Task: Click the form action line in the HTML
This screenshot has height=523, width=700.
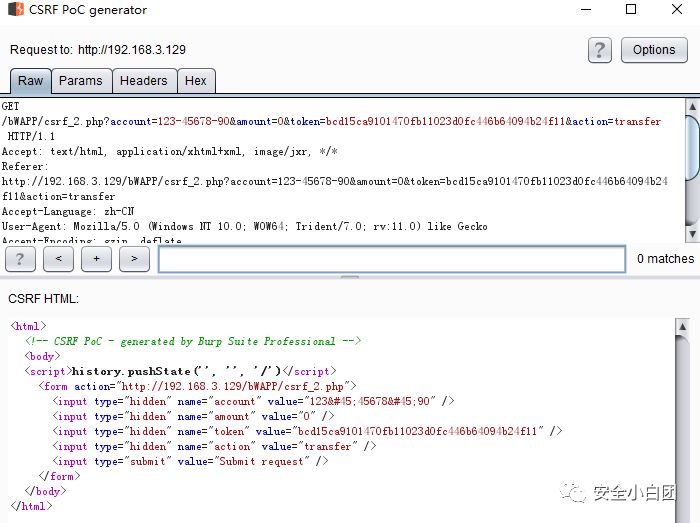Action: (197, 386)
